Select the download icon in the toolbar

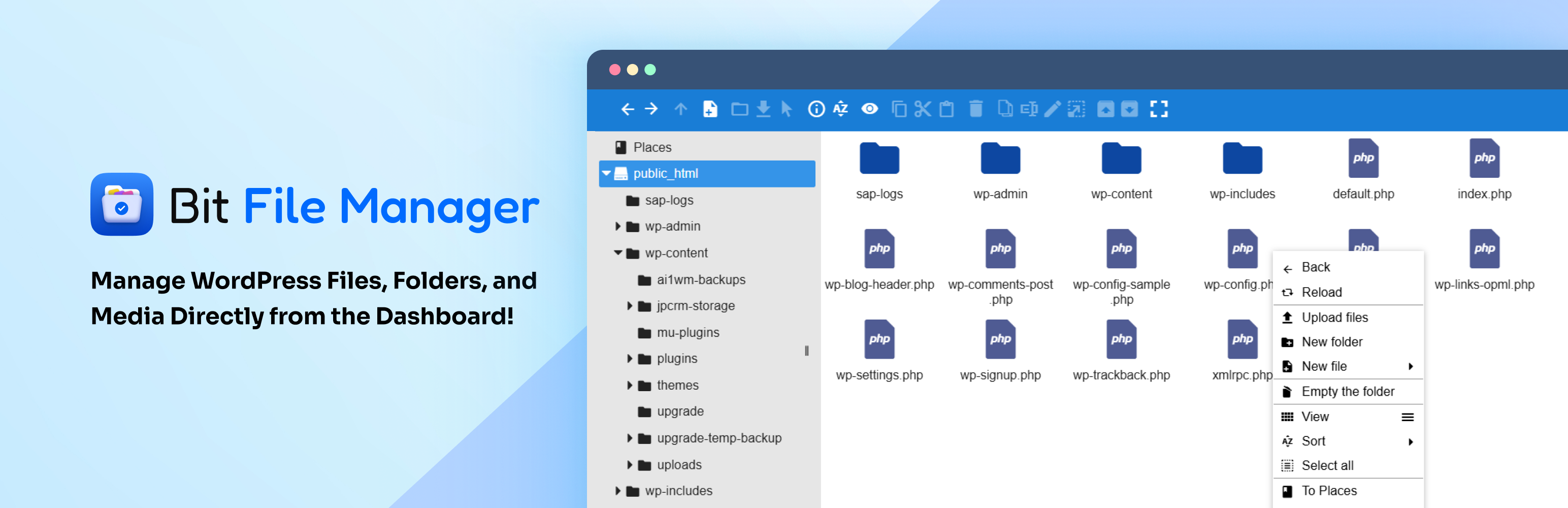(763, 110)
